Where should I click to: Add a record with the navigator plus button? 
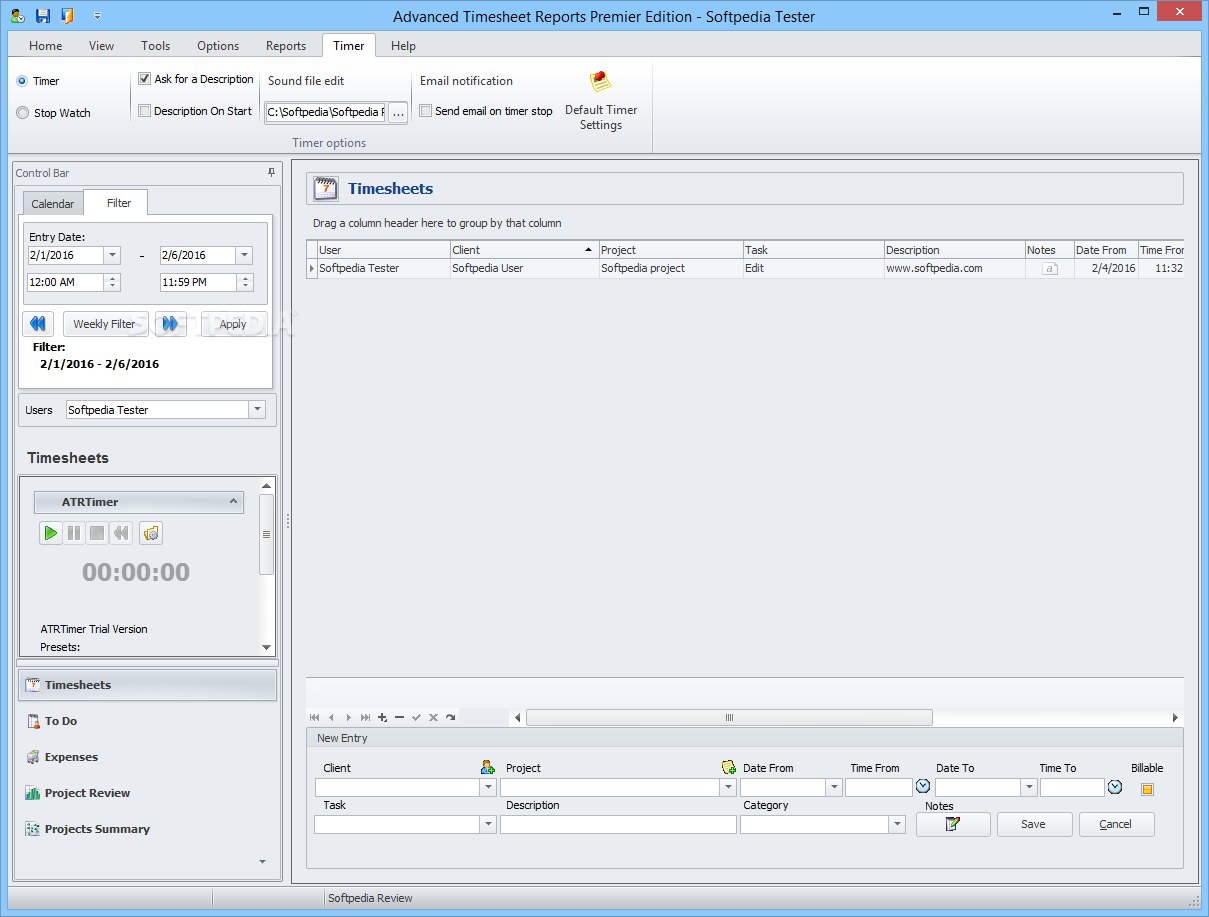point(382,718)
